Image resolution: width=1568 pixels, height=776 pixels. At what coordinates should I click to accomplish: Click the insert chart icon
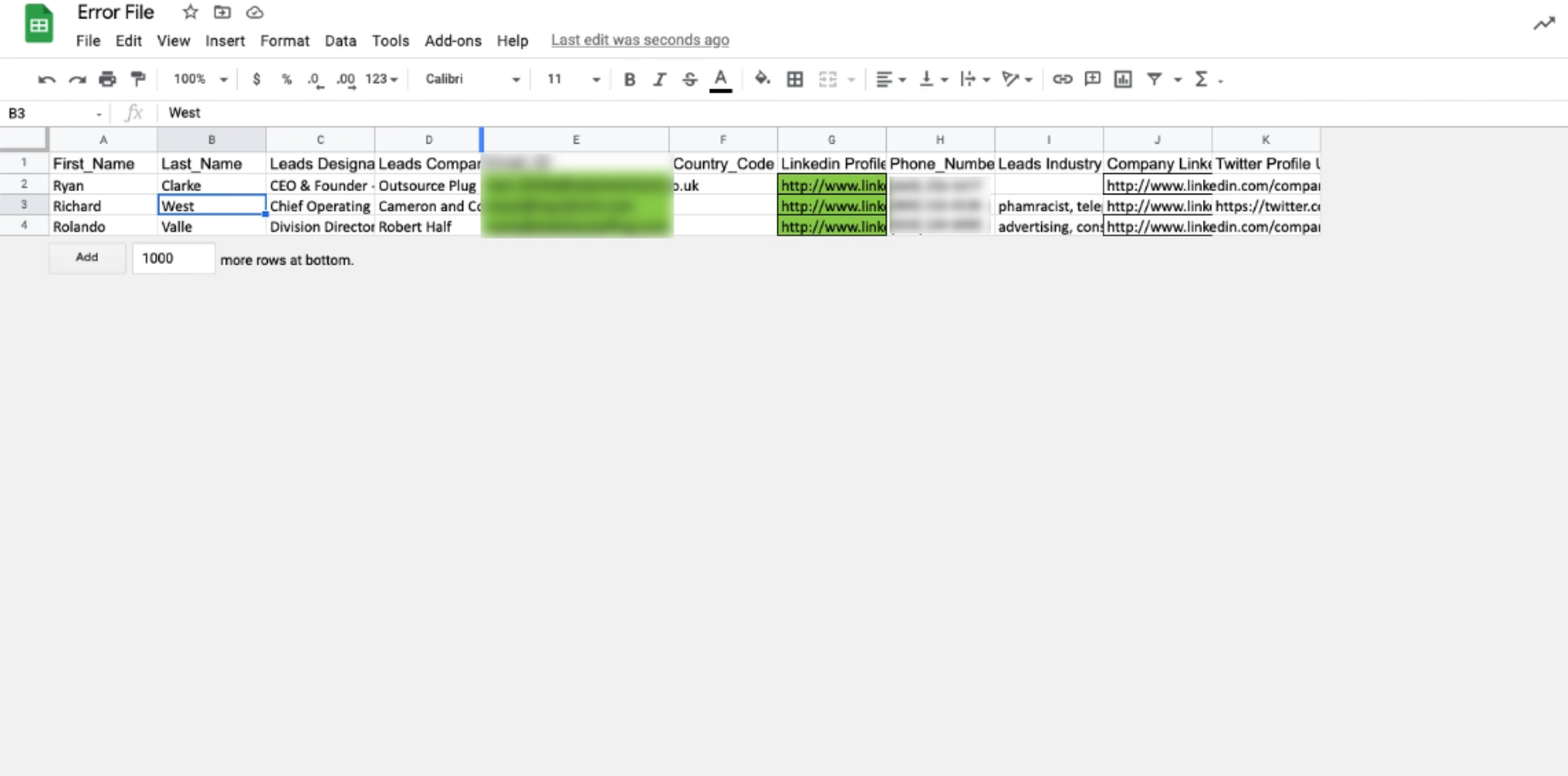tap(1123, 79)
